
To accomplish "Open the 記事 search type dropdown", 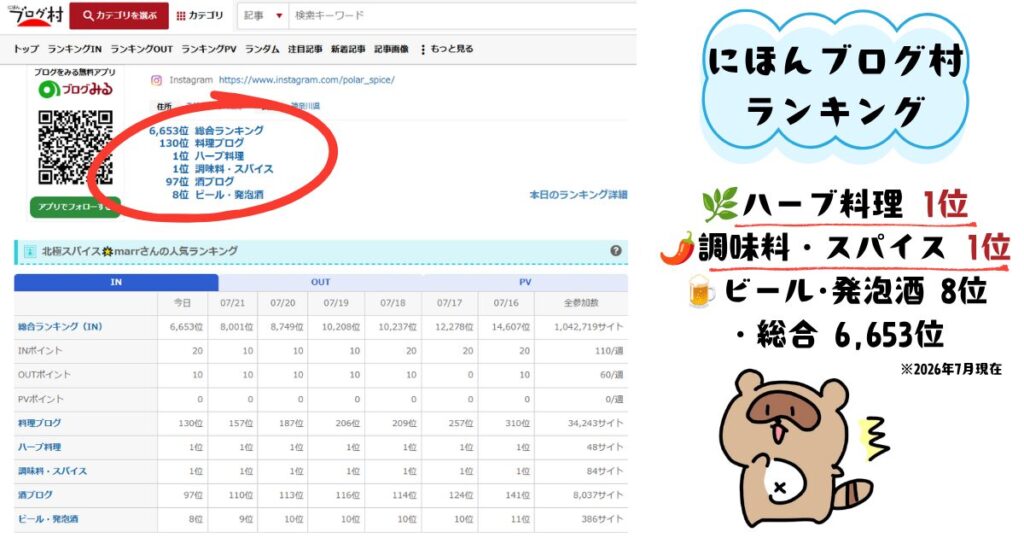I will pyautogui.click(x=263, y=16).
